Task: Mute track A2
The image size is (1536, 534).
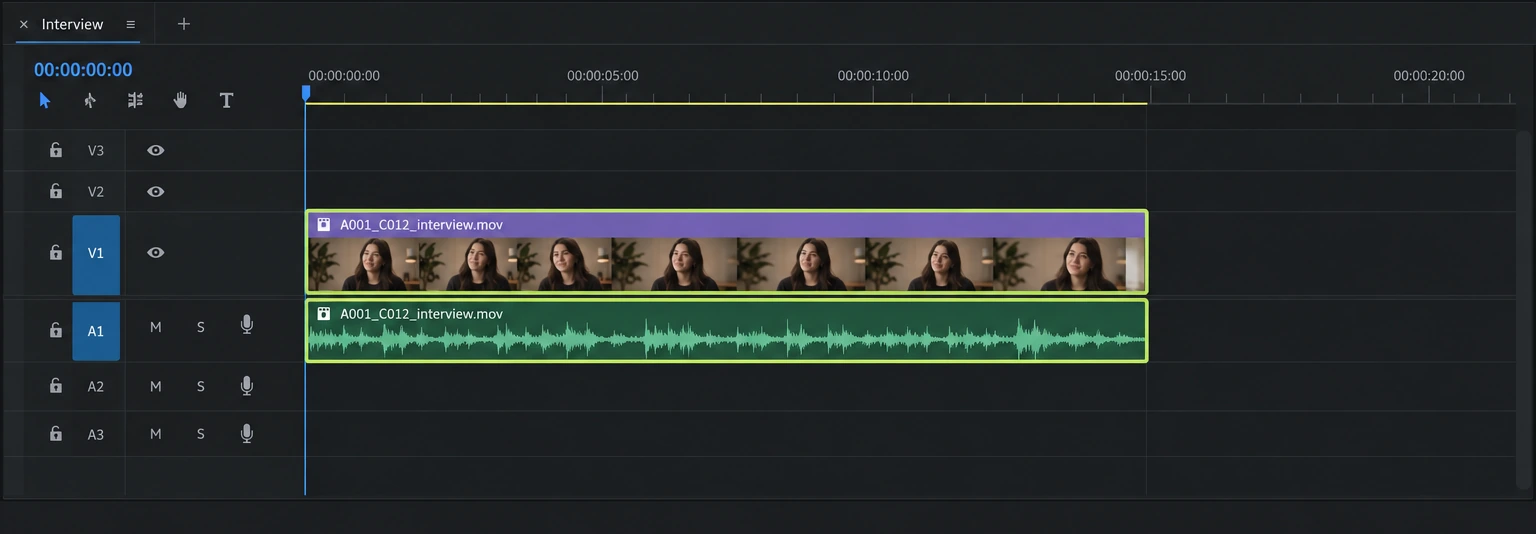Action: [x=155, y=386]
